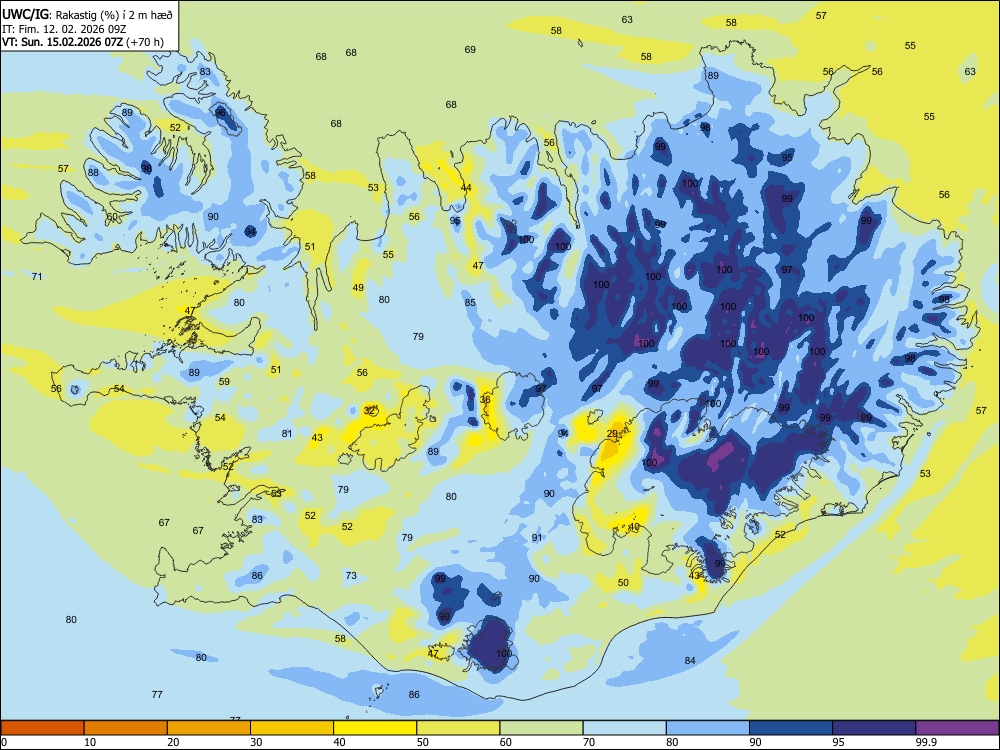Click the humidity value '73' on the map
1000x750 pixels.
pos(351,576)
